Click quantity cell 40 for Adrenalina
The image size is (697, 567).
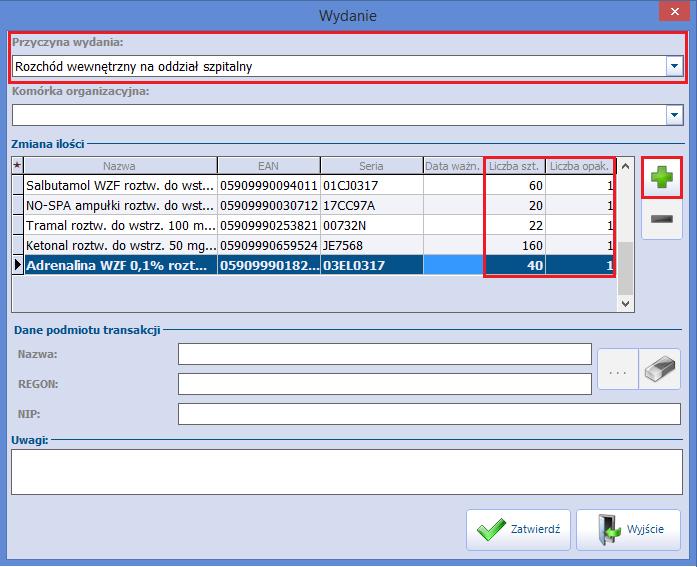coord(515,265)
